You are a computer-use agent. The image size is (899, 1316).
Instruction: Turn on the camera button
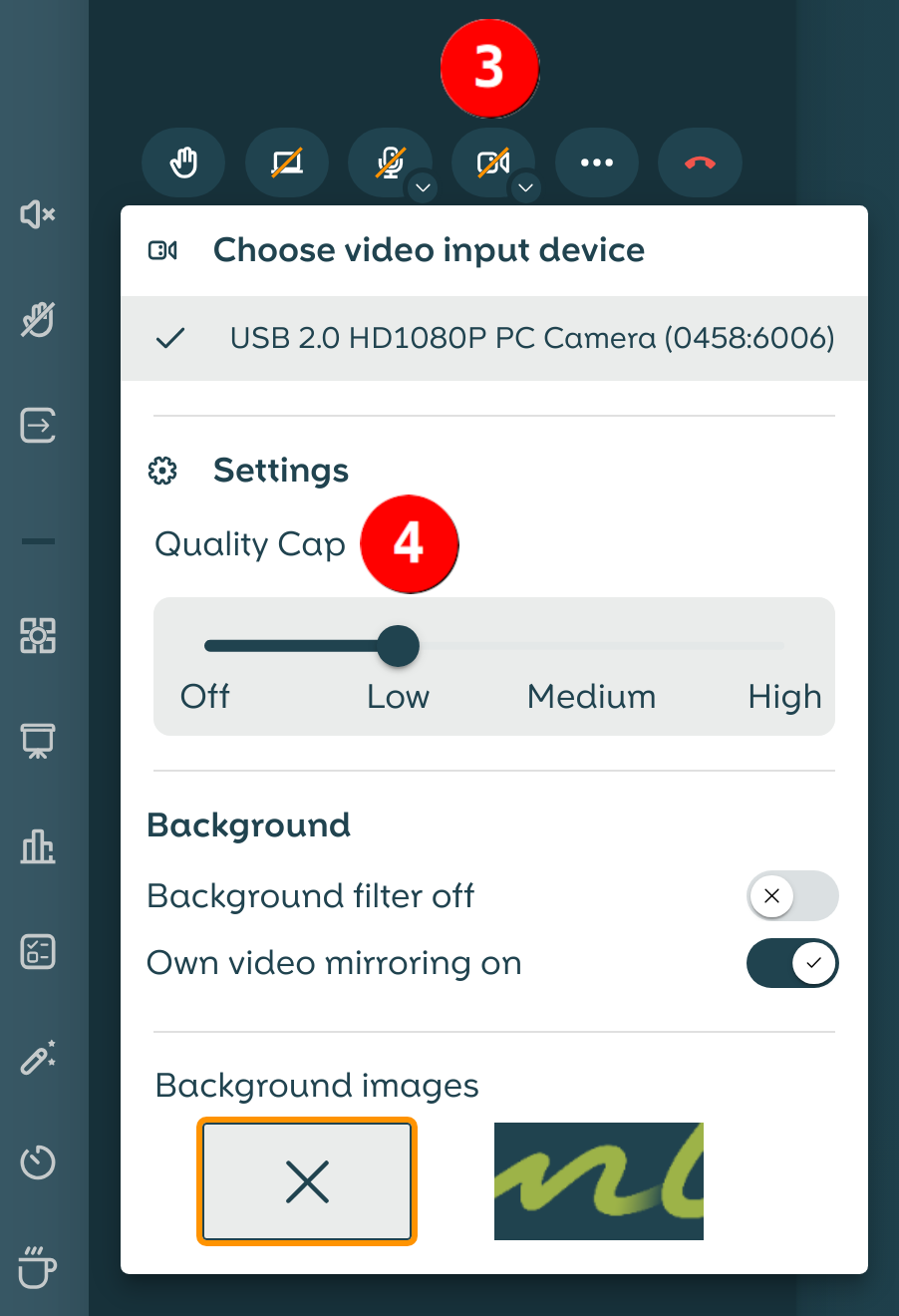492,163
